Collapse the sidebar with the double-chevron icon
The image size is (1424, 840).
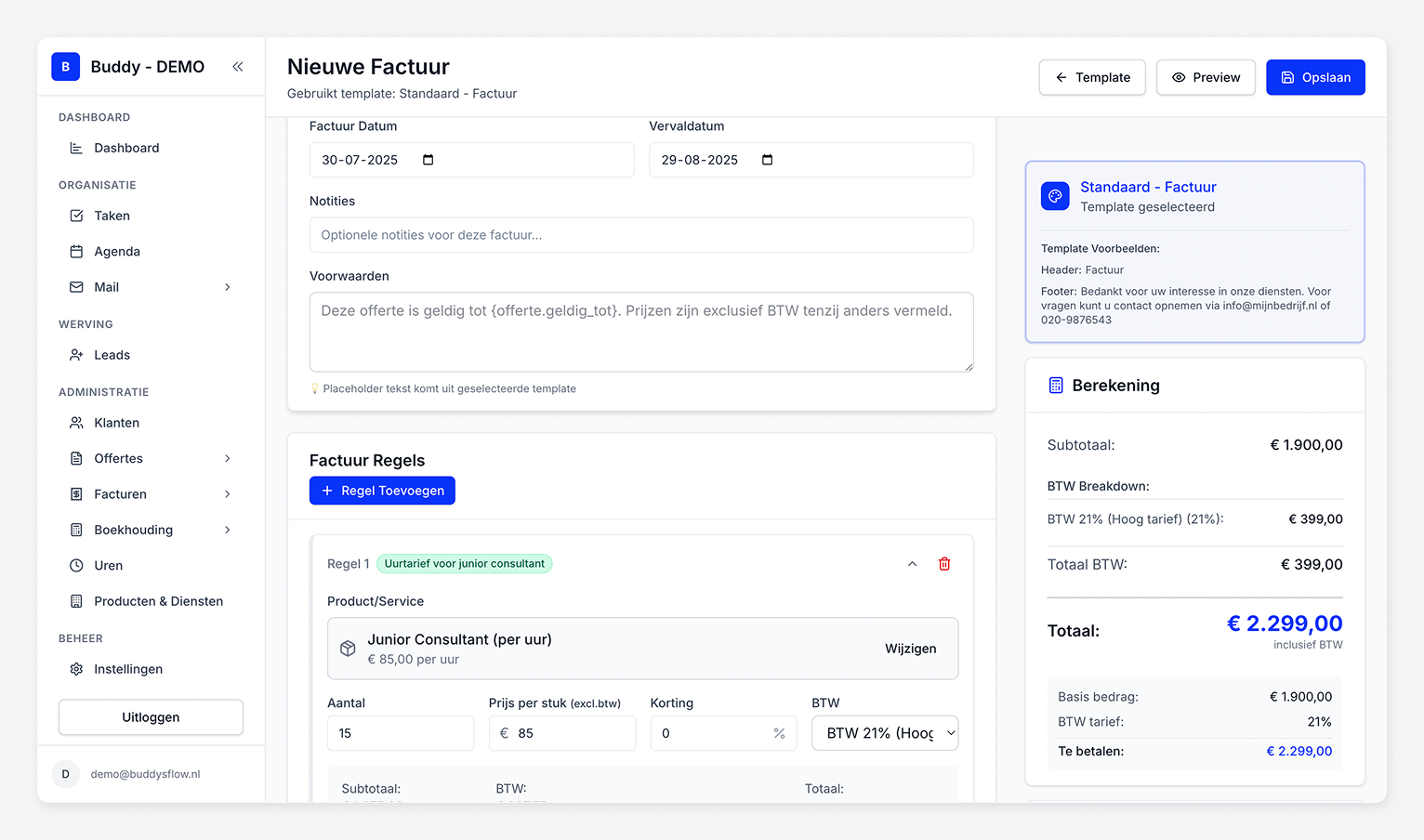(x=237, y=66)
